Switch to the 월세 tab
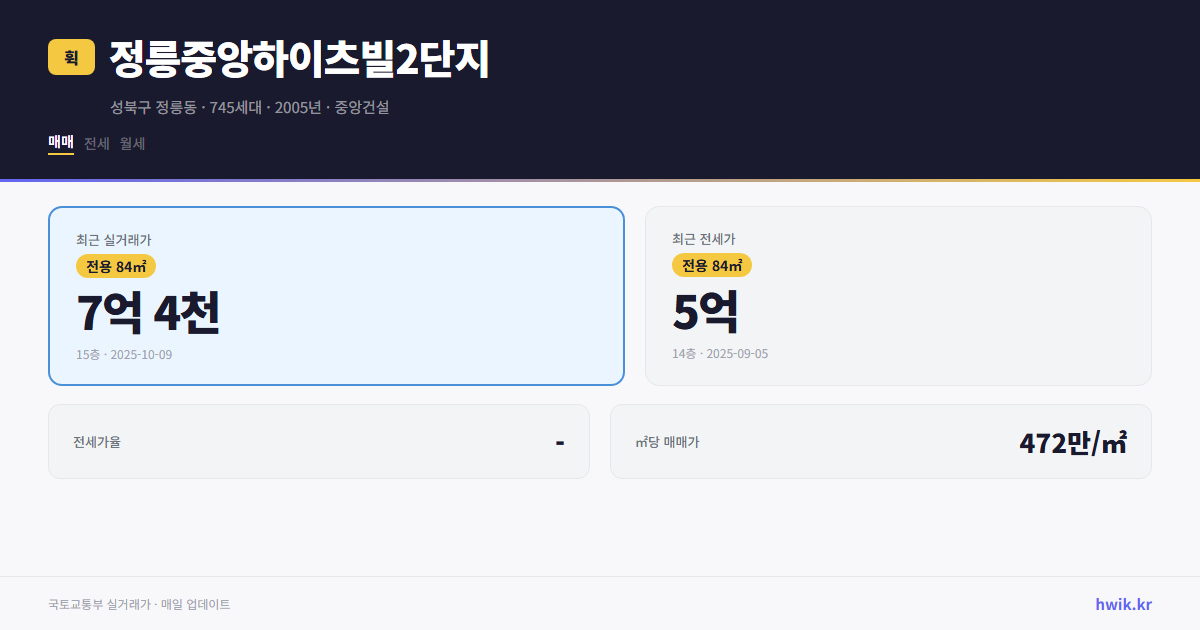This screenshot has height=630, width=1200. point(131,143)
